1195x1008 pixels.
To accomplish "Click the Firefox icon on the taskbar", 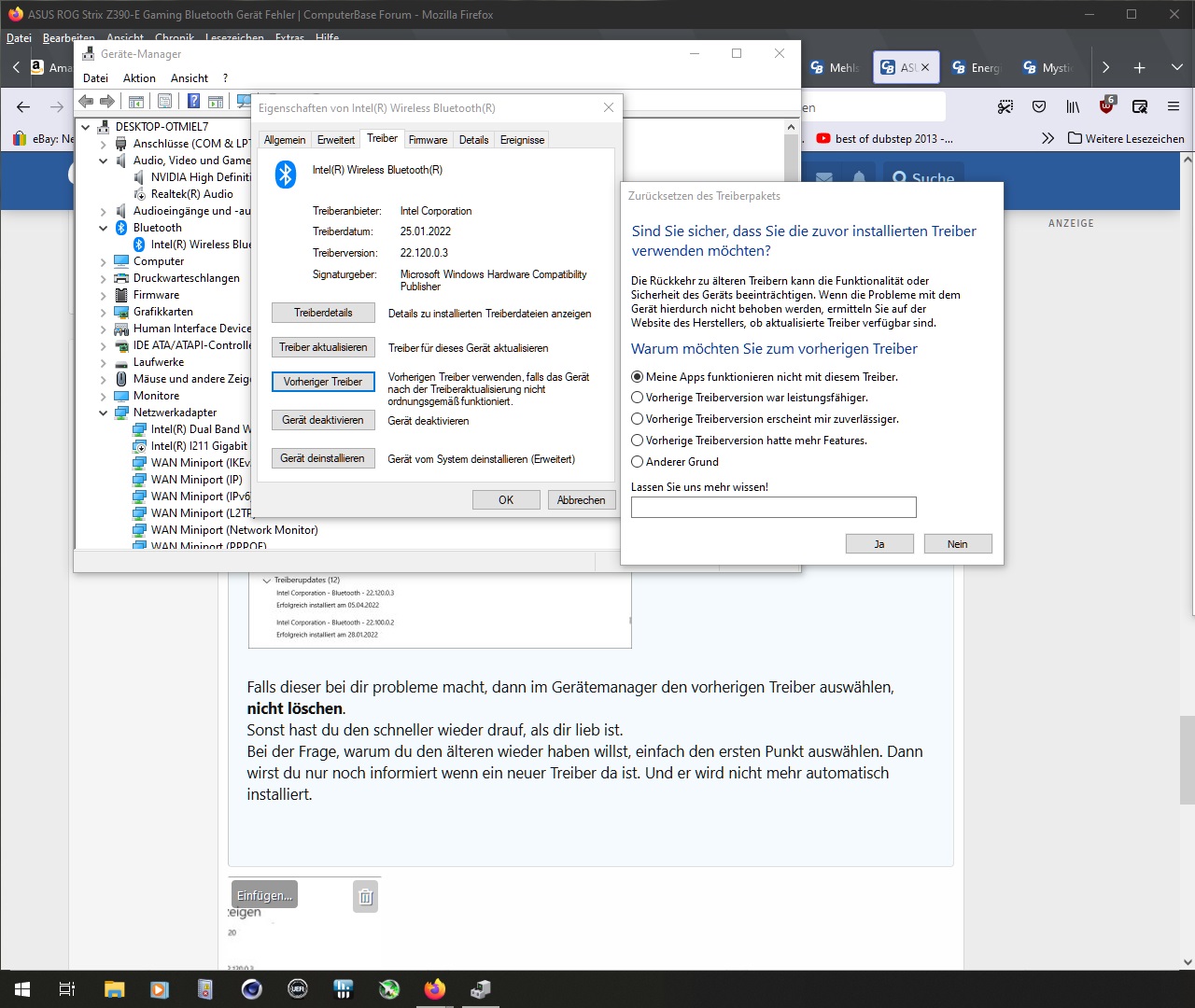I will (434, 989).
